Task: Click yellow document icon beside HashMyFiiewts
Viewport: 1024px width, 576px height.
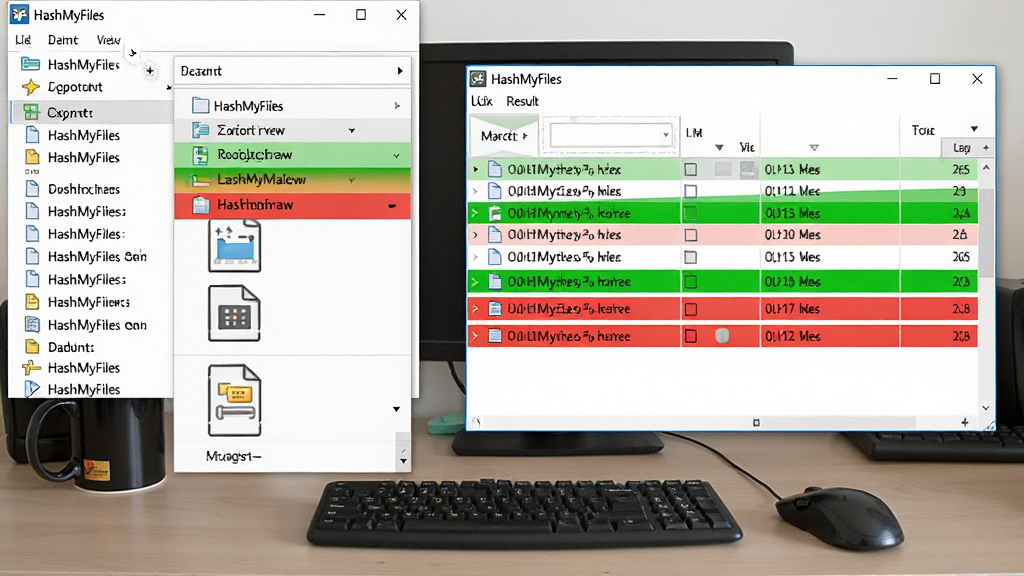Action: coord(31,302)
